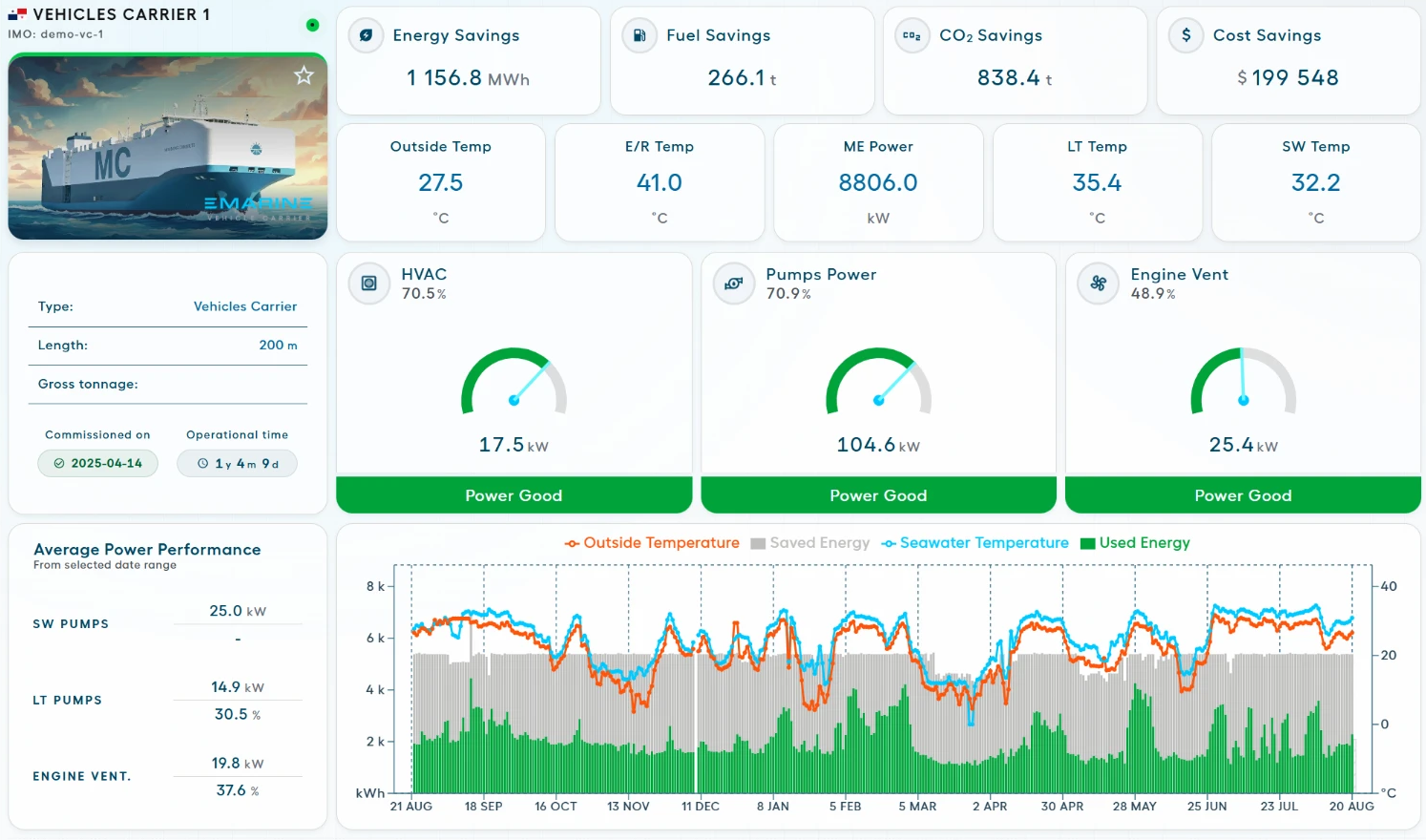Toggle Used Energy legend series
This screenshot has height=840, width=1426.
(x=1135, y=542)
